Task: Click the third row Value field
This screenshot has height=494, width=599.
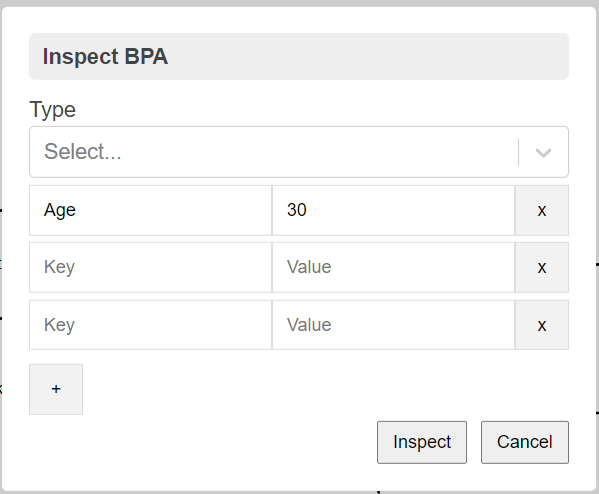Action: [x=393, y=325]
